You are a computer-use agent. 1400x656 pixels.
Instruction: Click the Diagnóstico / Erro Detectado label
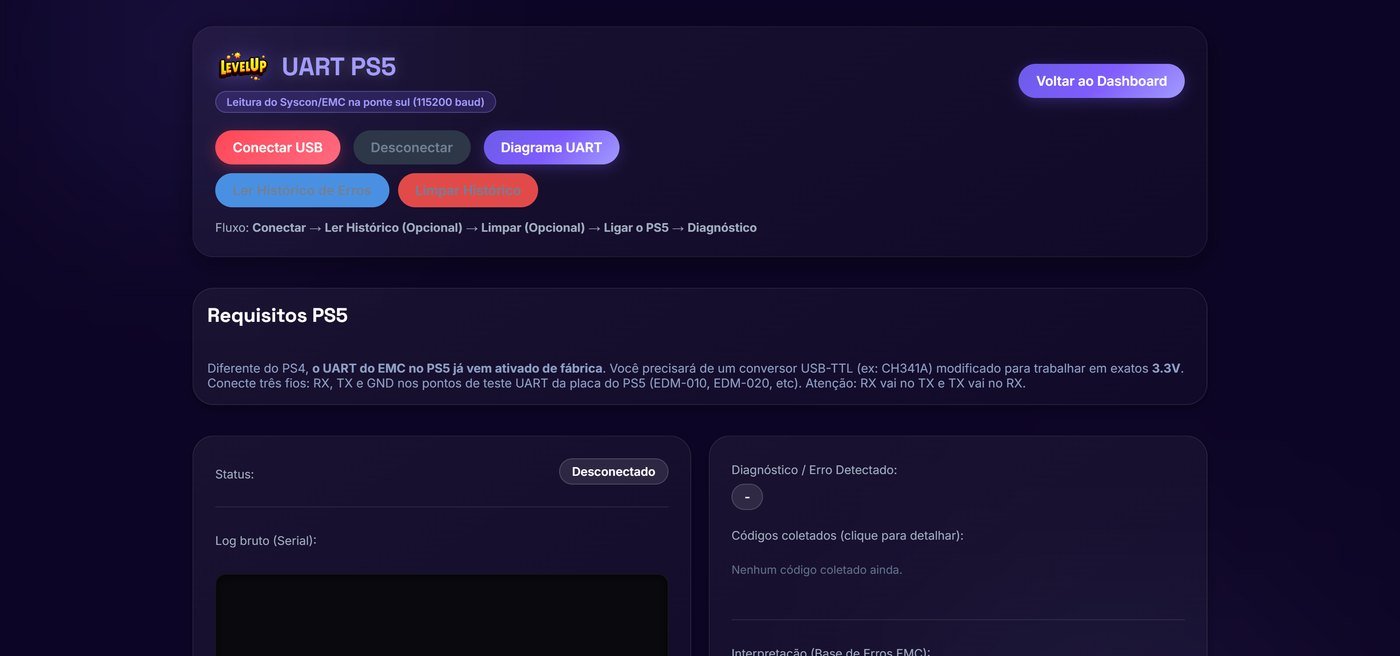point(814,470)
